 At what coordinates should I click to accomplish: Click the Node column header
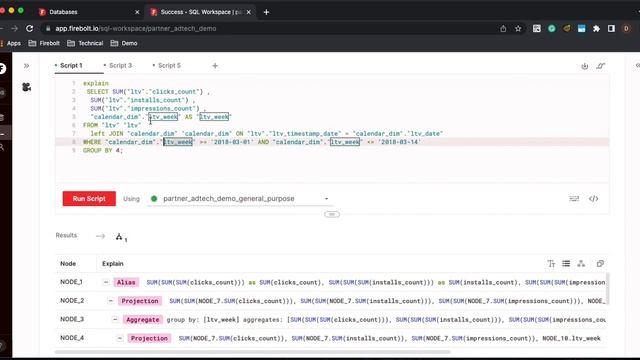click(x=68, y=264)
